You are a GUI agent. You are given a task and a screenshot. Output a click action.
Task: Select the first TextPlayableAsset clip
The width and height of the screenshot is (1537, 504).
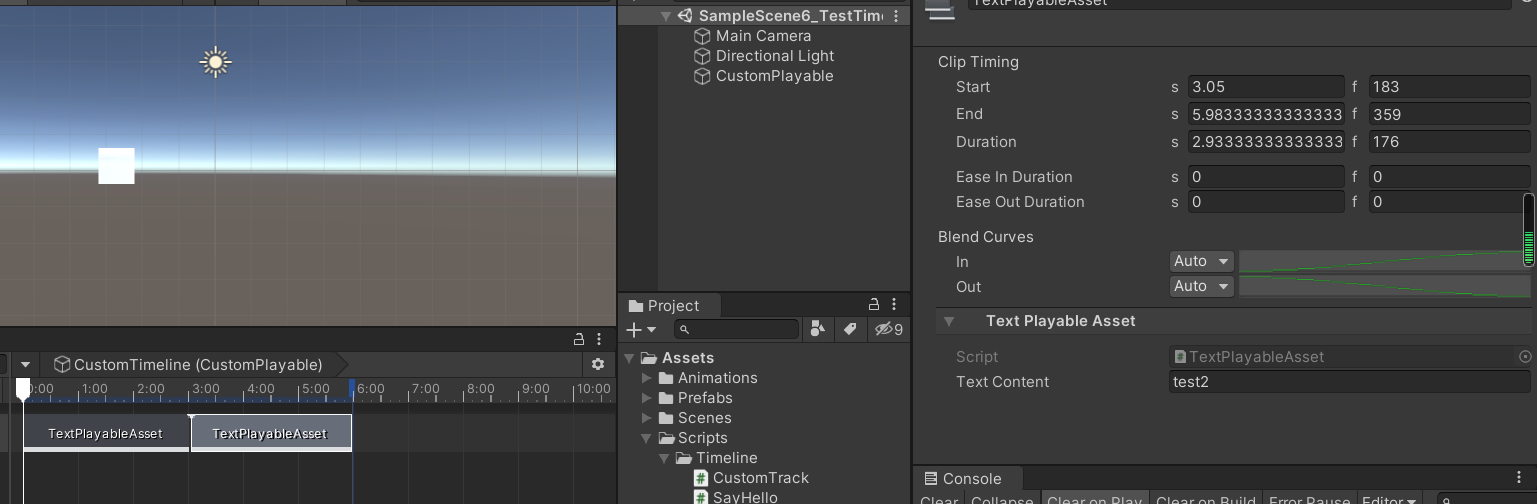point(105,433)
